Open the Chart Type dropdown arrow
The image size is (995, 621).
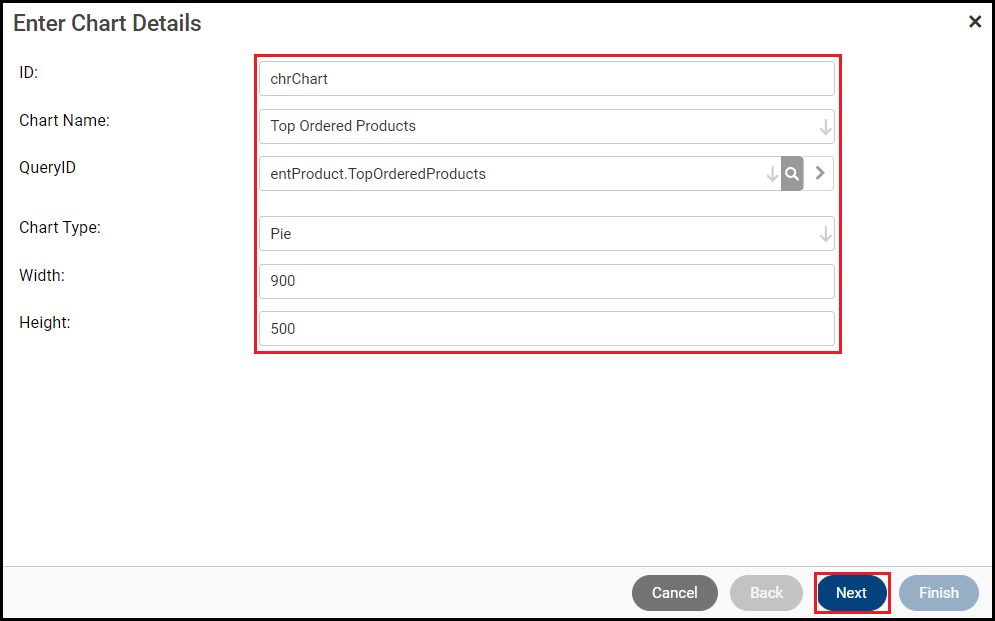point(825,234)
